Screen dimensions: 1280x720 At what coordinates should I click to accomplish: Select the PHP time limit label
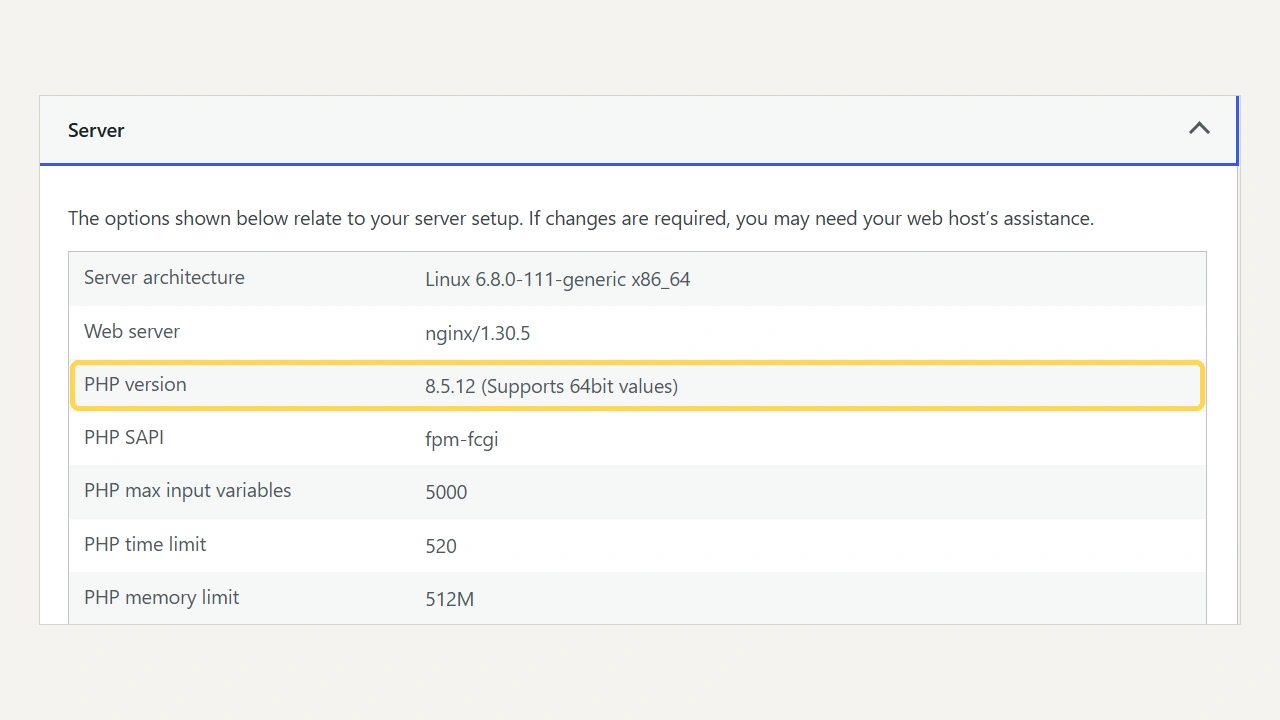[x=145, y=545]
